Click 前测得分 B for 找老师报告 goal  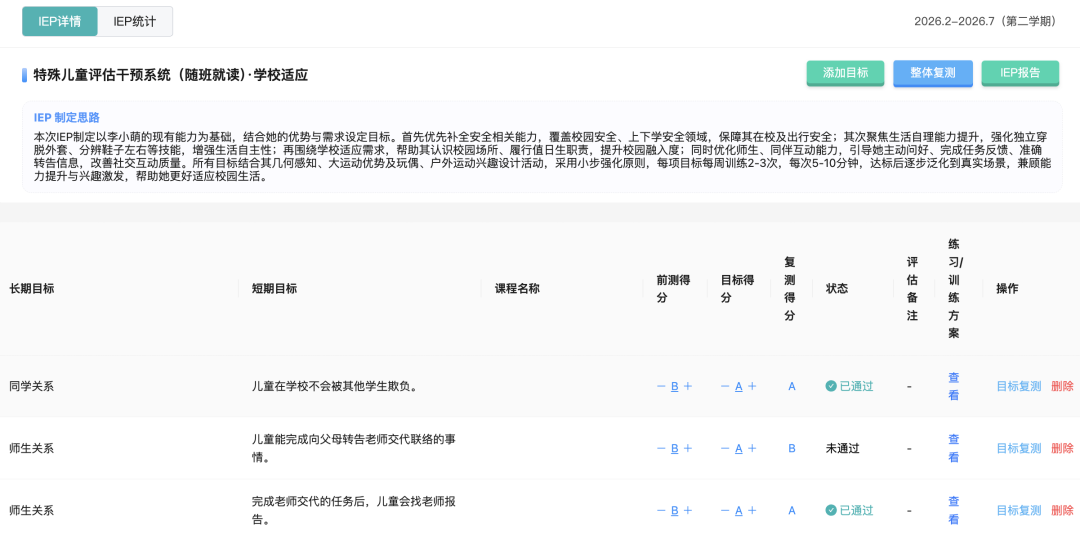pyautogui.click(x=674, y=510)
